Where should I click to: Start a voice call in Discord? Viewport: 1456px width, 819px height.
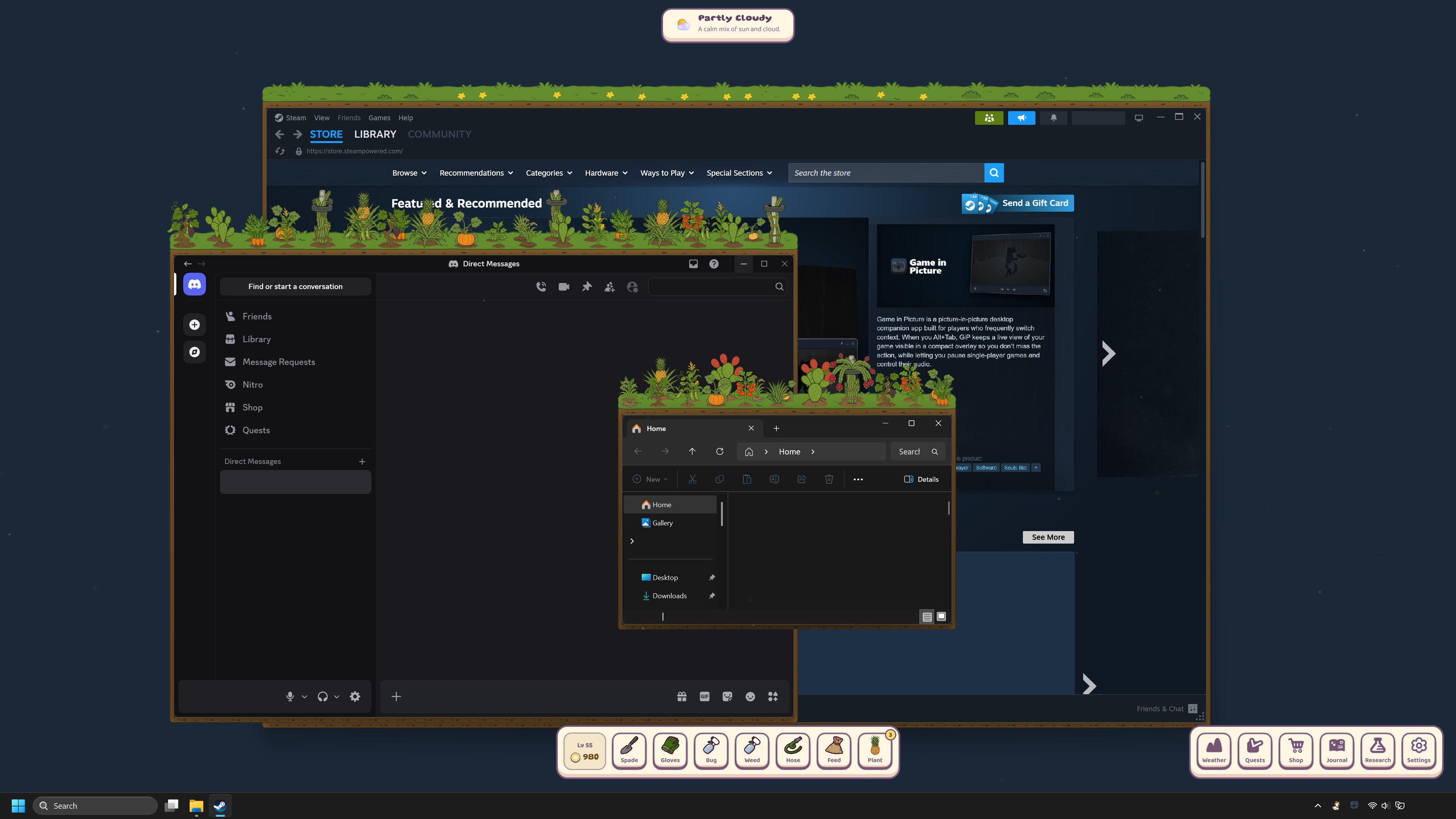541,286
